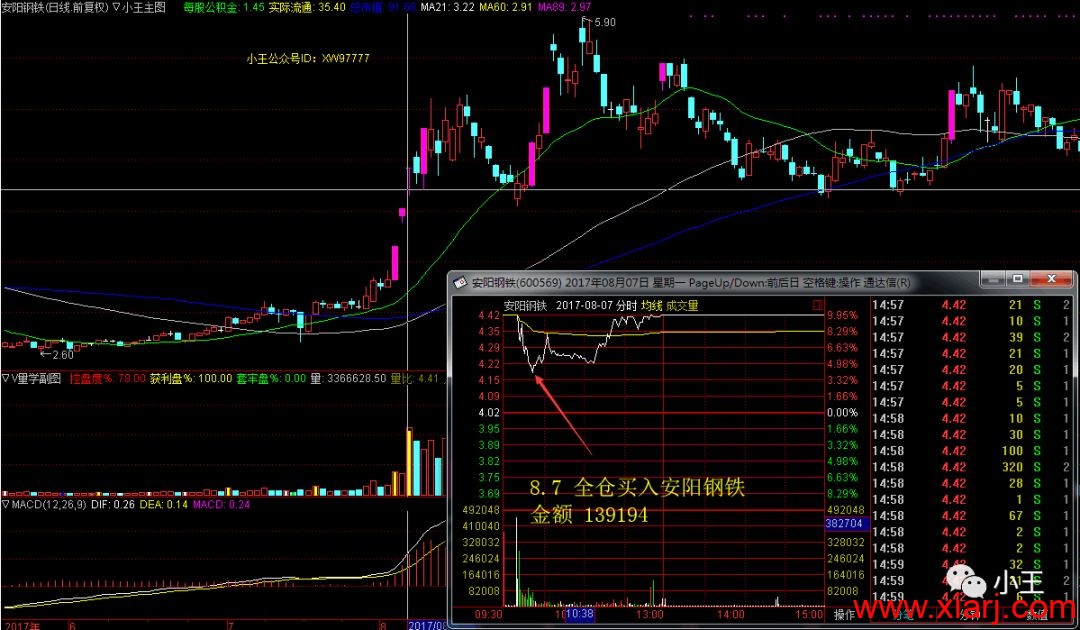This screenshot has height=630, width=1080.
Task: Select the 10:38 time marker on intraday axis
Action: (x=580, y=614)
